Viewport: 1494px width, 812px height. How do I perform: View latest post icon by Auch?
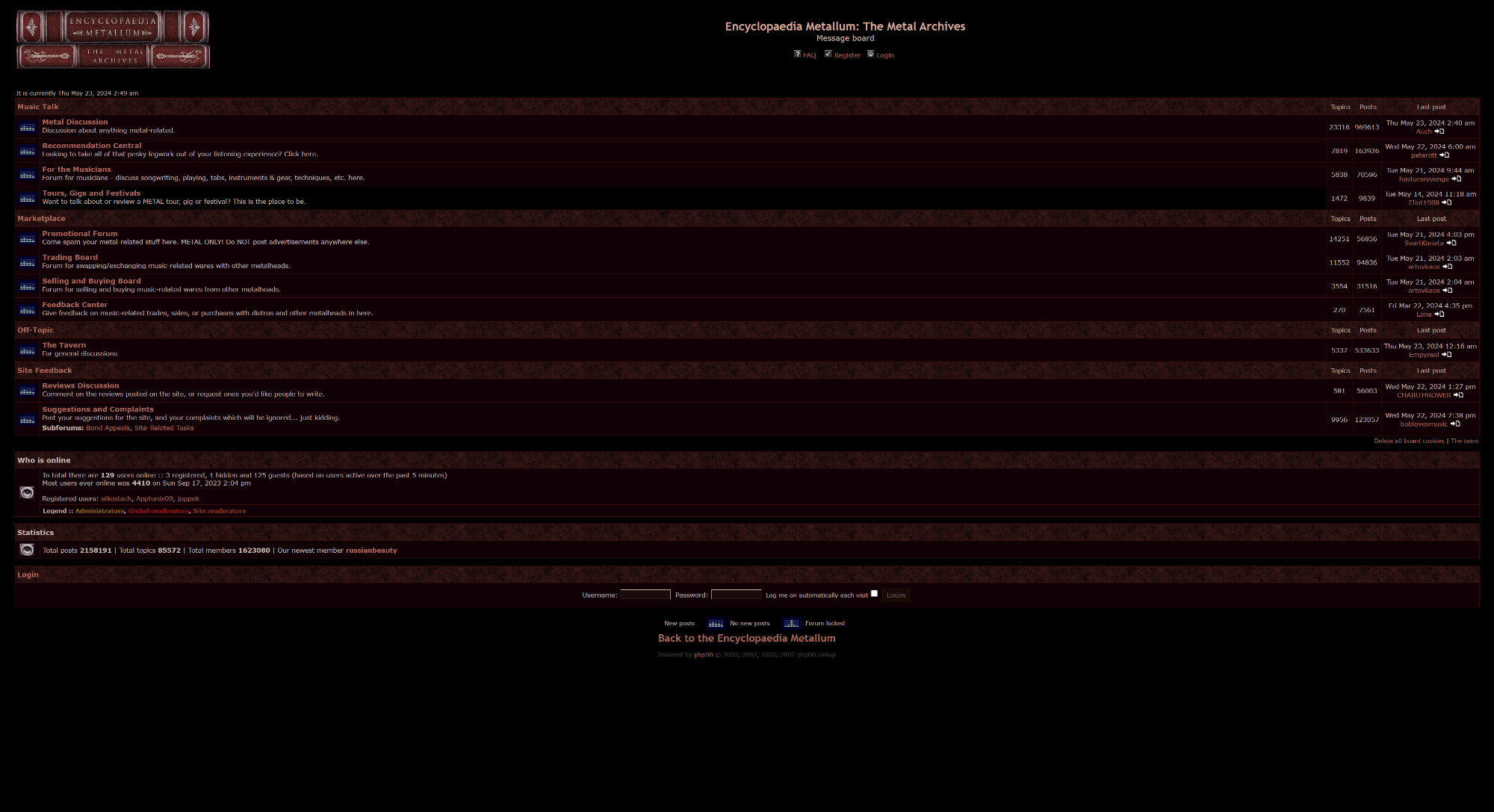1439,131
